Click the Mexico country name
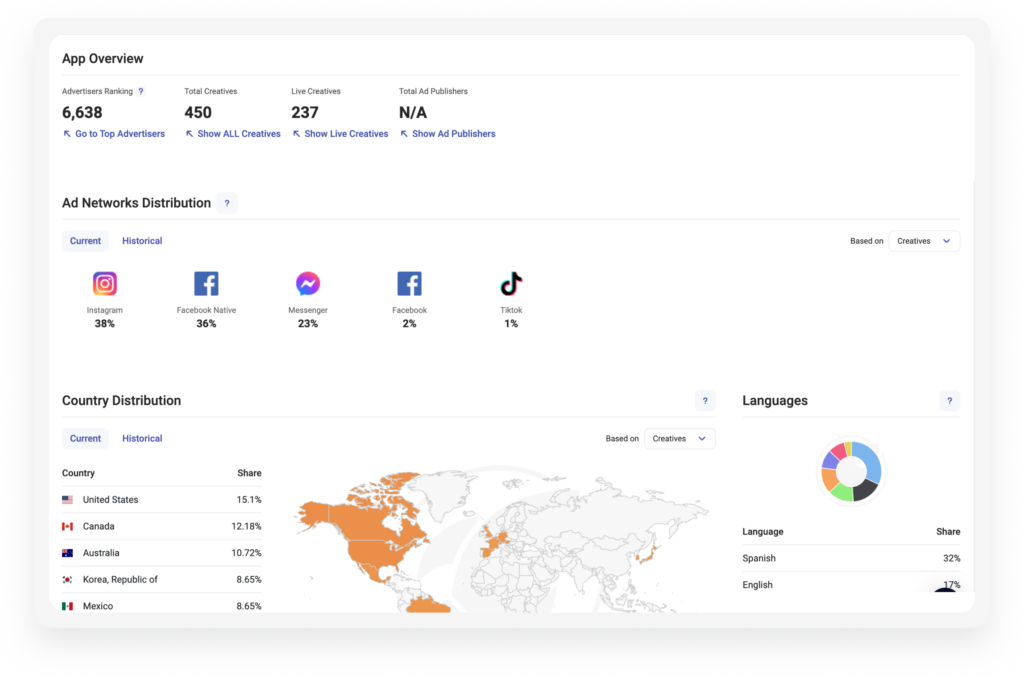This screenshot has width=1024, height=677. point(98,606)
